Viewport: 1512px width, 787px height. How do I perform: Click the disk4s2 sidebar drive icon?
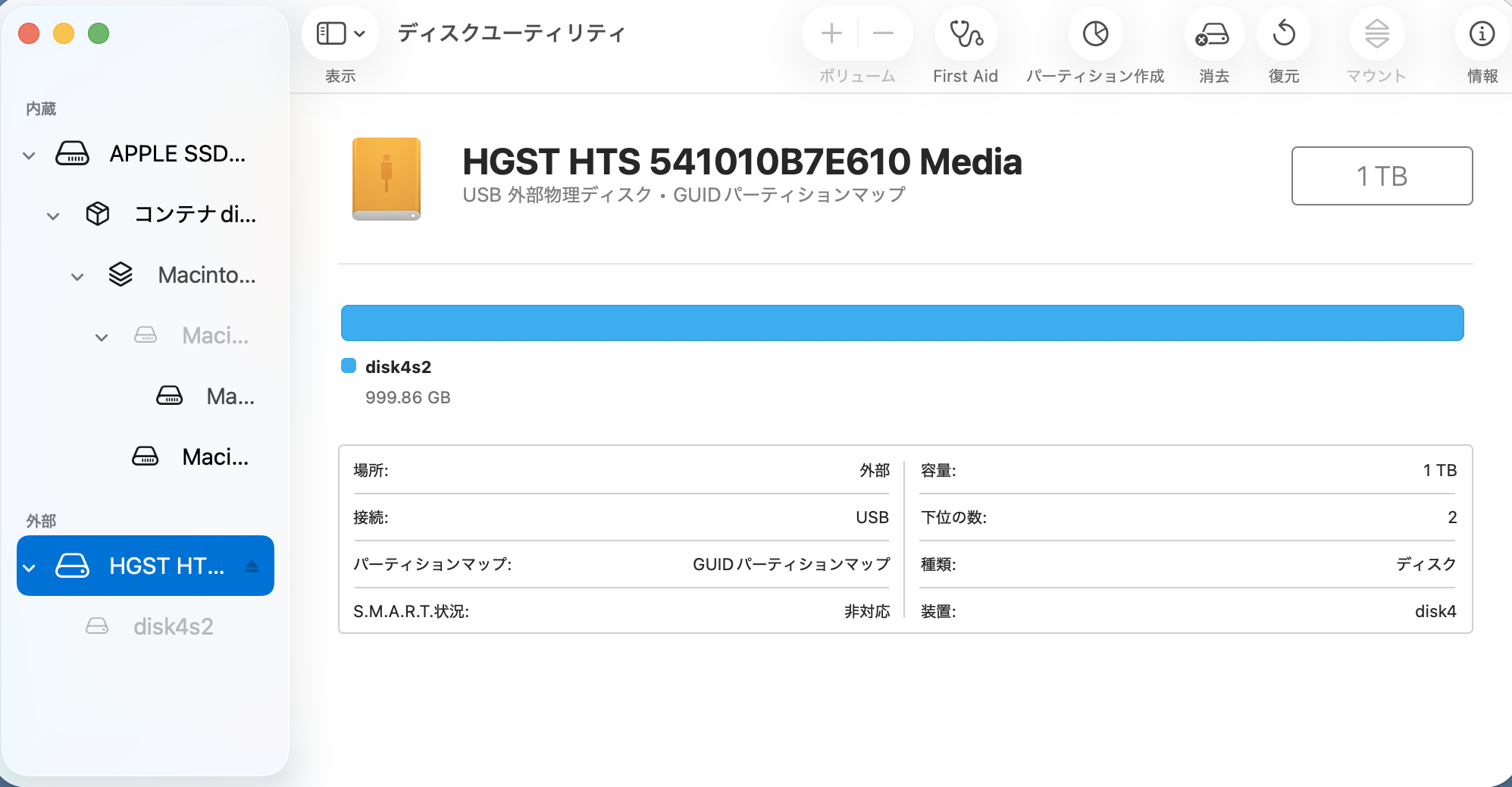tap(97, 626)
